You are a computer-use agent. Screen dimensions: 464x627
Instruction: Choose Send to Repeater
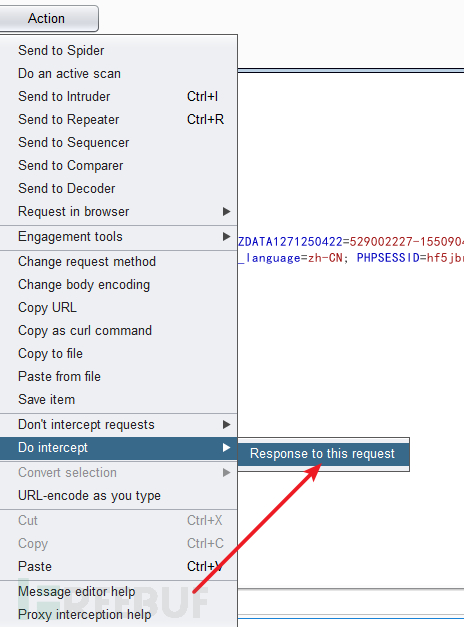coord(118,120)
